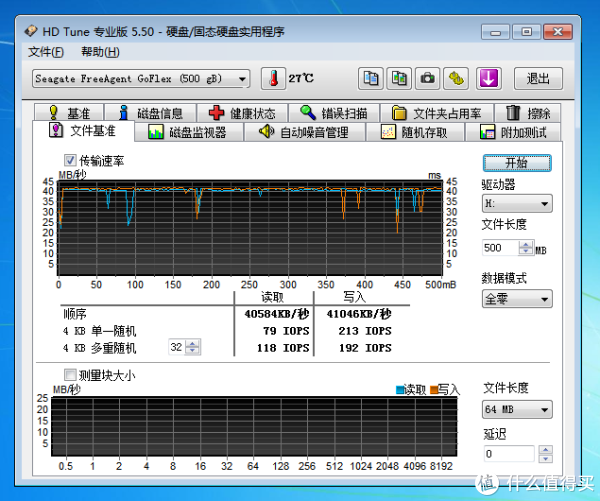Decrease file length 500 MB stepper down
600x501 pixels.
tap(526, 251)
